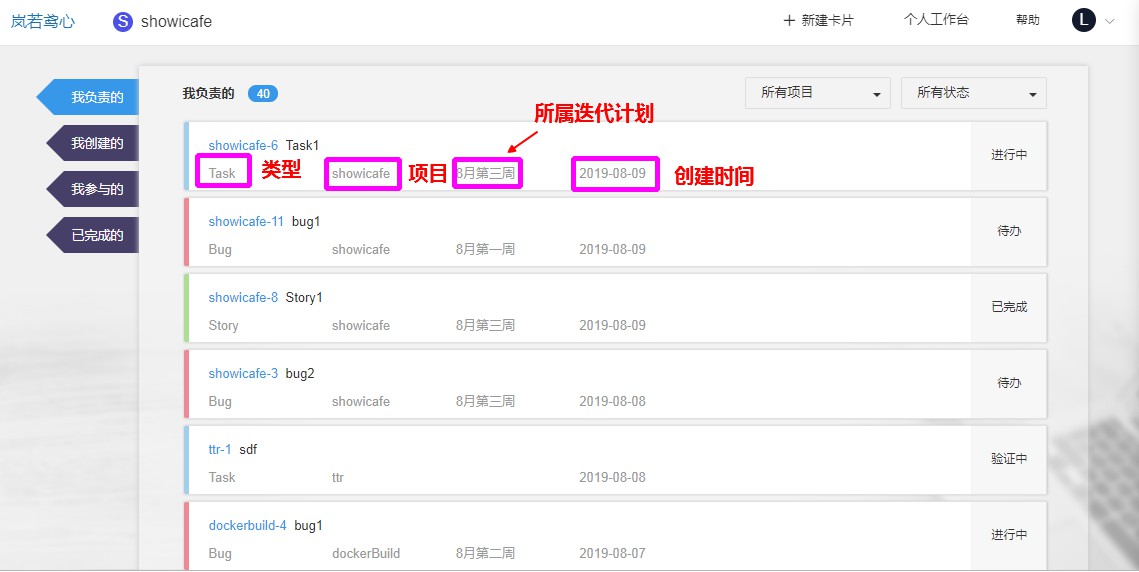1139x572 pixels.
Task: Open 个人工作台 menu
Action: (x=936, y=20)
